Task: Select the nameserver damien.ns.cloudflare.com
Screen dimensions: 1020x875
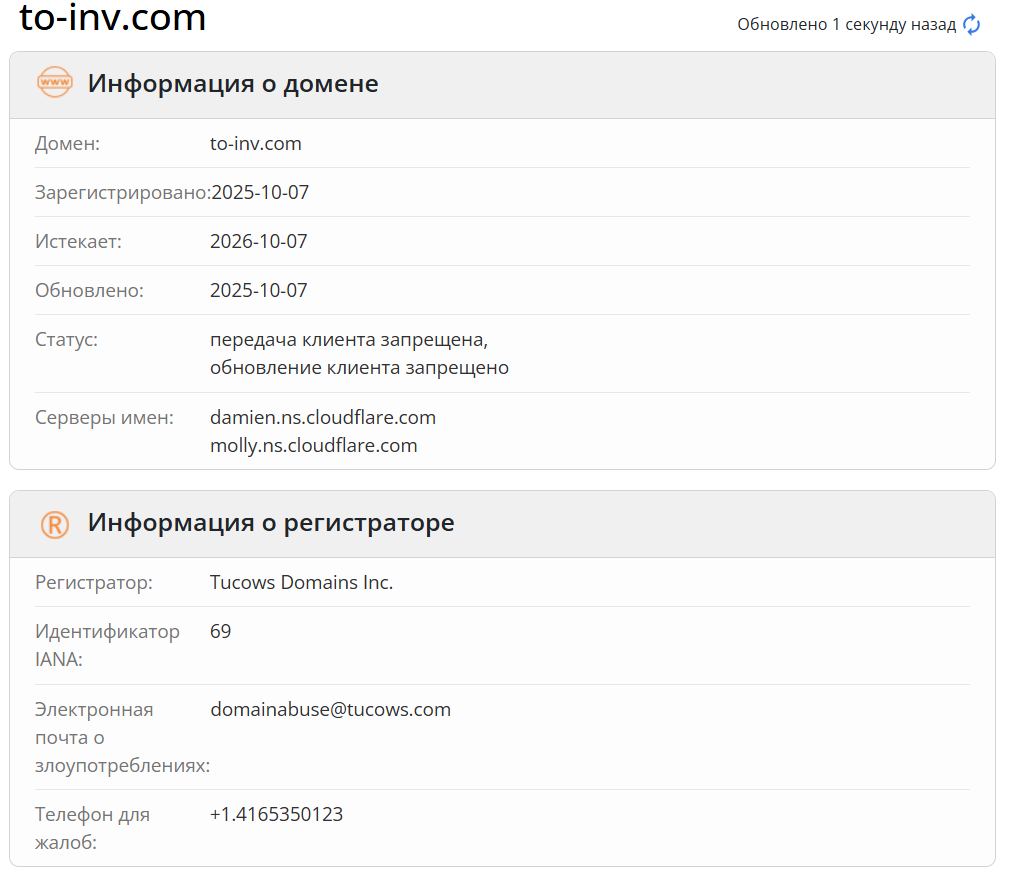Action: [x=322, y=417]
